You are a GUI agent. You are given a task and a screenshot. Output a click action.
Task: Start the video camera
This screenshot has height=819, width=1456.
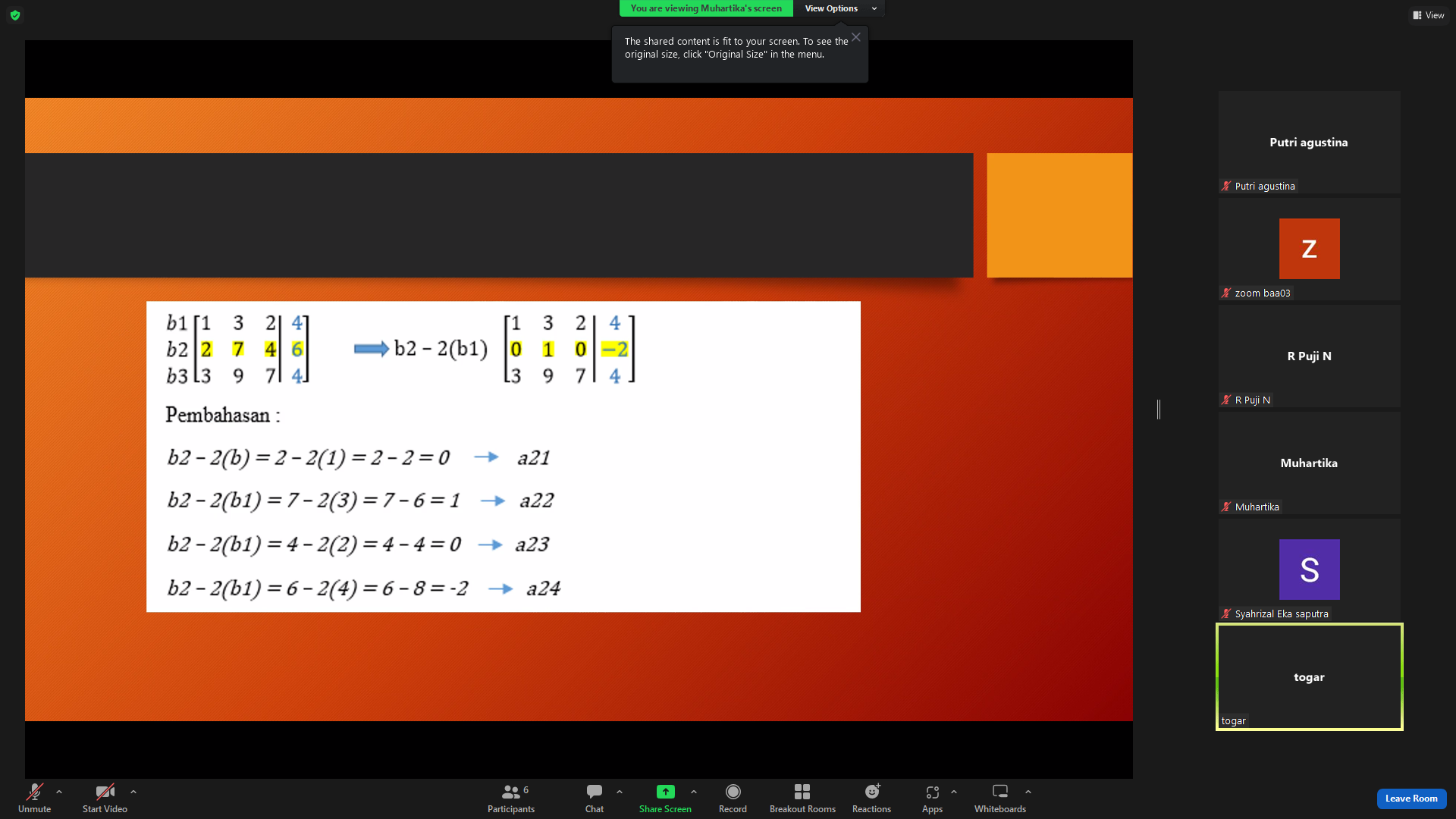[105, 798]
